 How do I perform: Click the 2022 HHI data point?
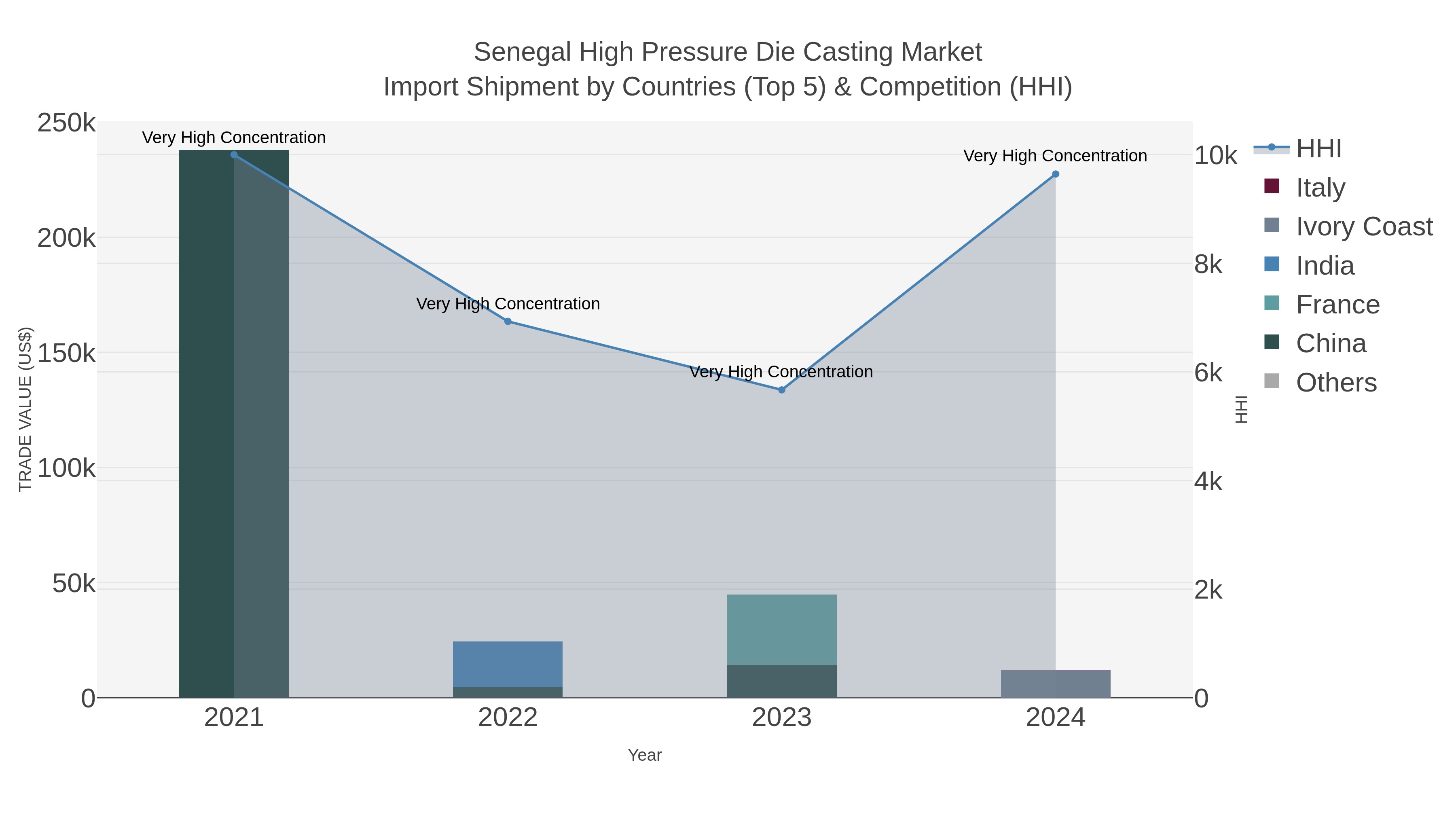coord(508,322)
